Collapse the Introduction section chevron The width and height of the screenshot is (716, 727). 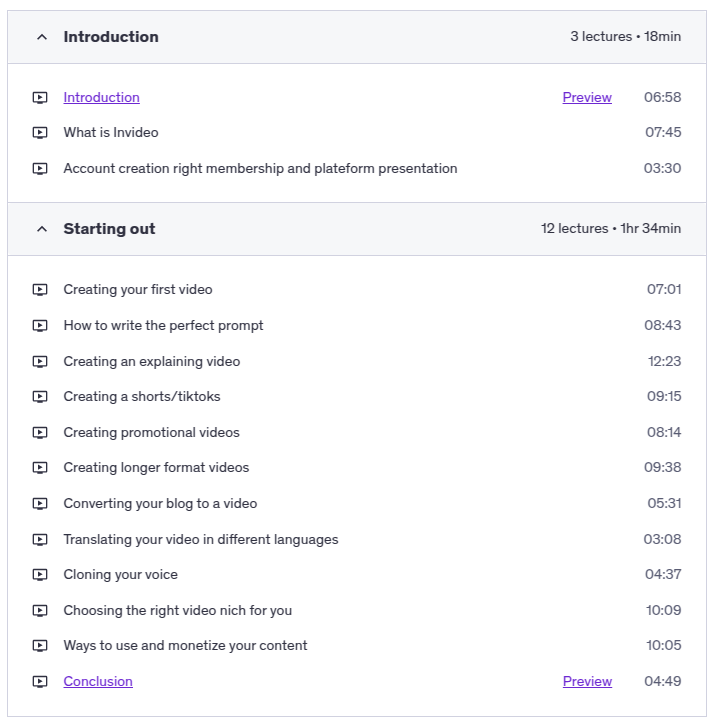tap(41, 37)
